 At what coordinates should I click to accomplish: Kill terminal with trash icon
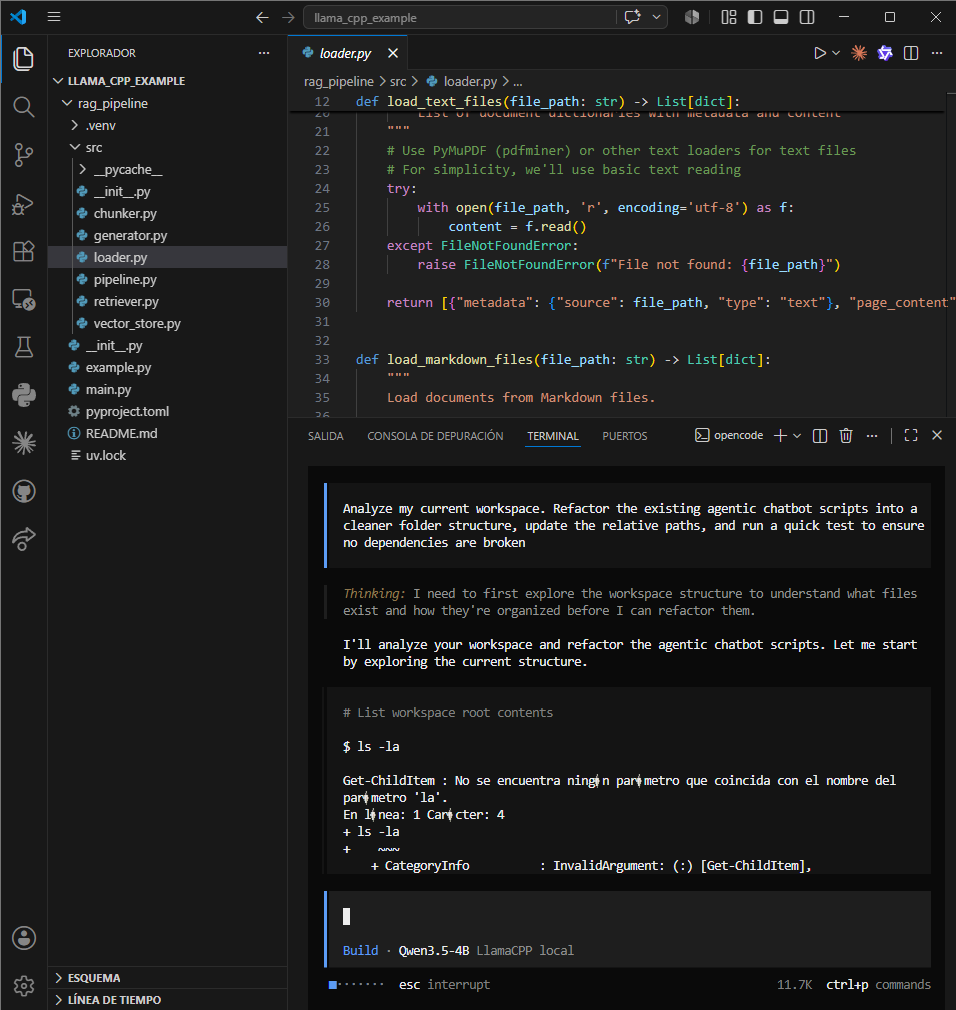[846, 436]
